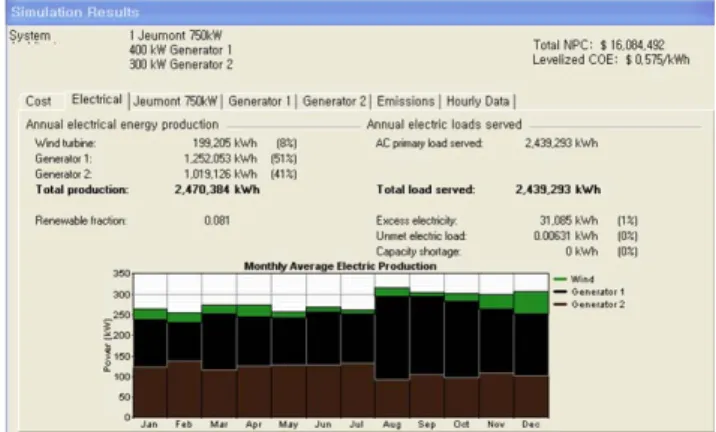716x432 pixels.
Task: Select the wind turbine value 199,205 kWh
Action: pyautogui.click(x=225, y=143)
